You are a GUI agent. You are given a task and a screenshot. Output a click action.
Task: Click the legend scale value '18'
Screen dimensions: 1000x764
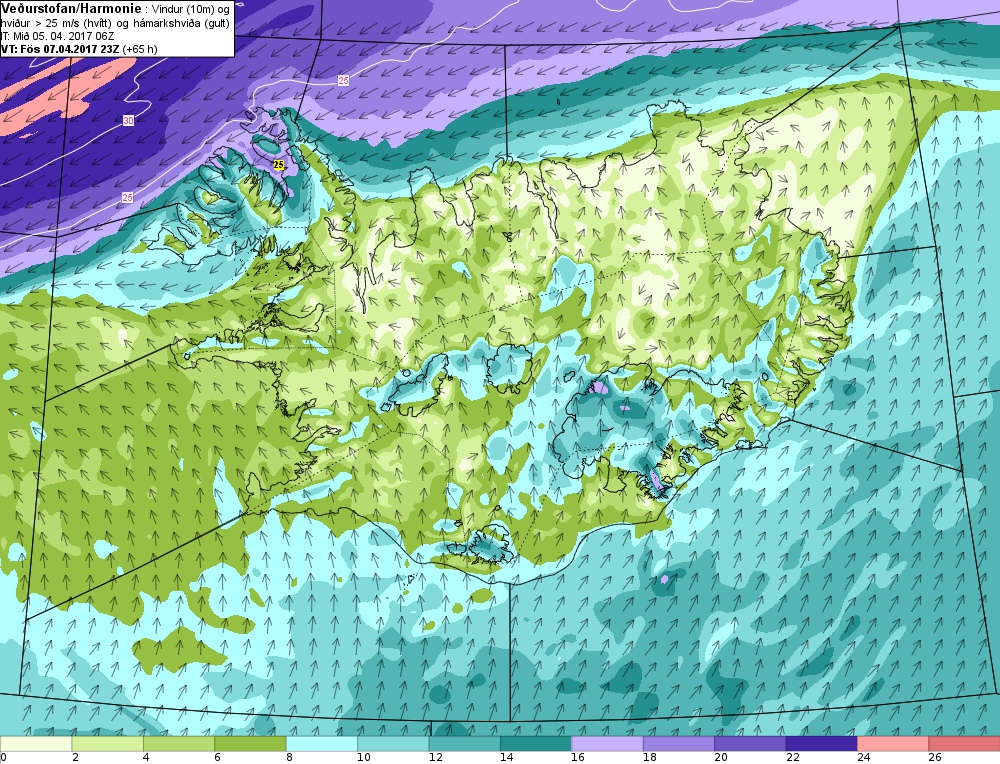click(649, 758)
